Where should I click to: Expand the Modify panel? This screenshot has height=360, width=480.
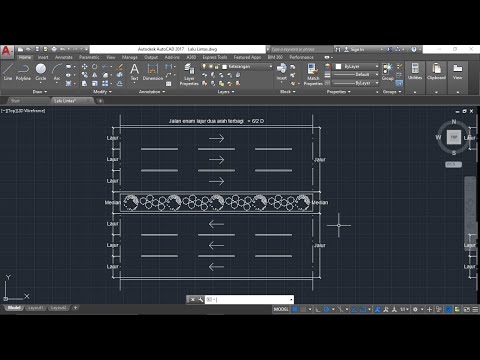tap(102, 92)
